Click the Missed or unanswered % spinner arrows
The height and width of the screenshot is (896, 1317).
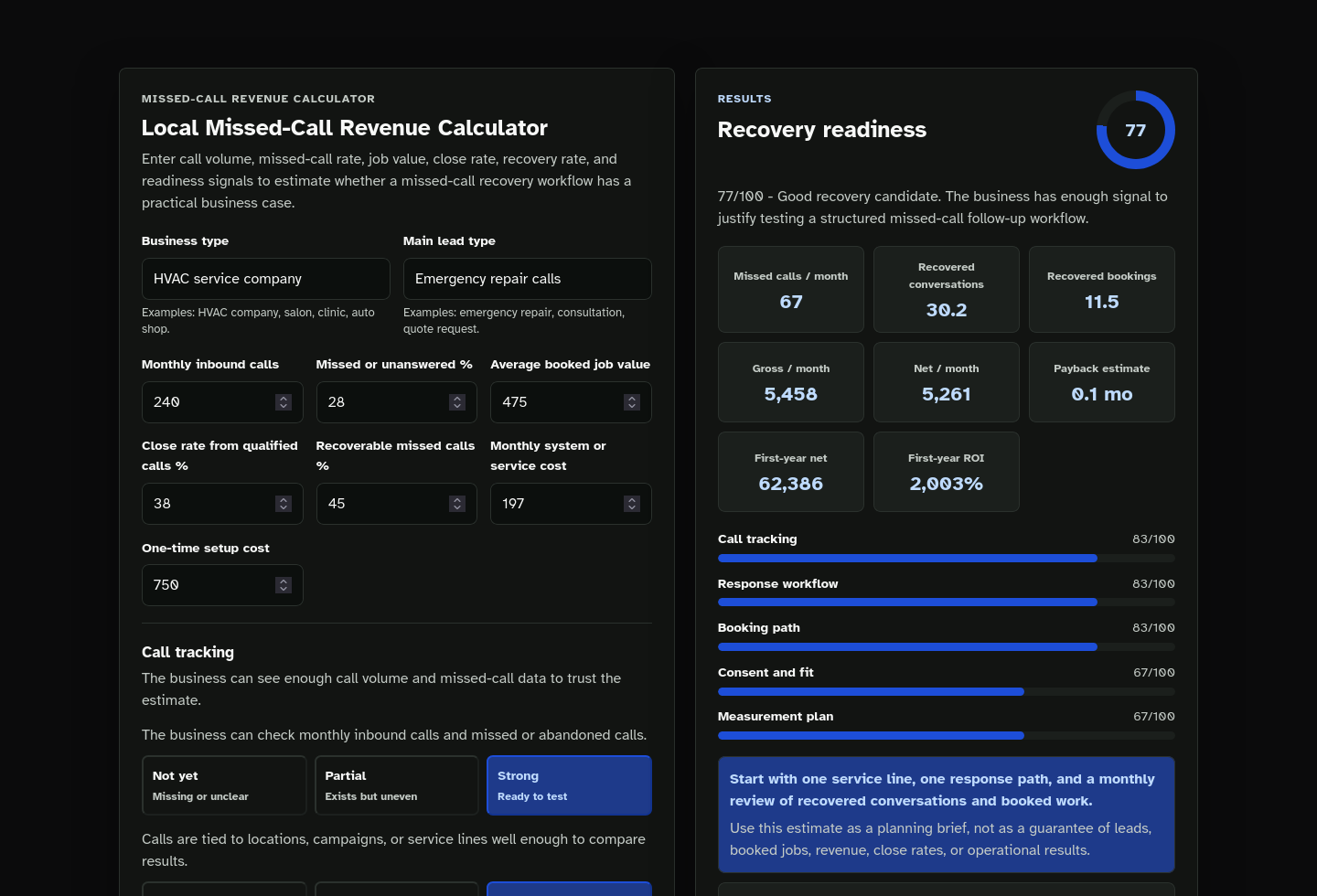coord(457,402)
